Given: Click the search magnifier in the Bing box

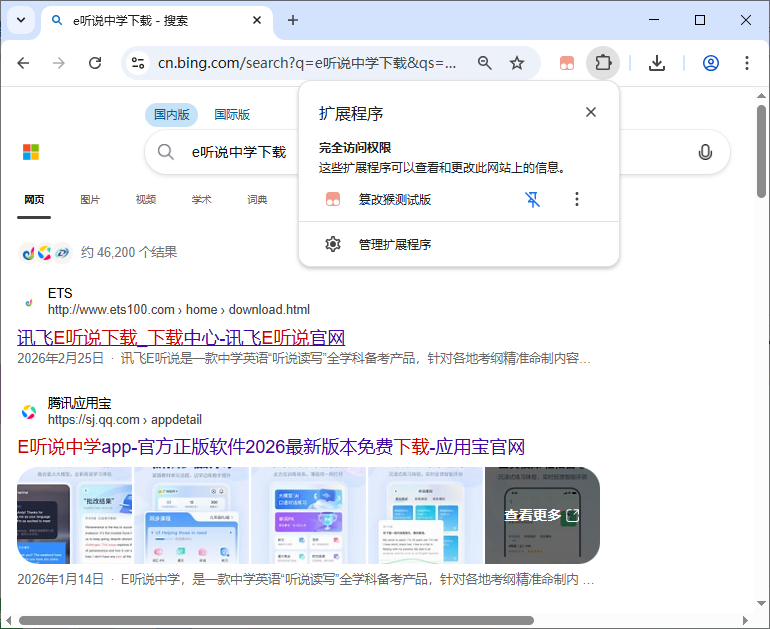Looking at the screenshot, I should (165, 152).
